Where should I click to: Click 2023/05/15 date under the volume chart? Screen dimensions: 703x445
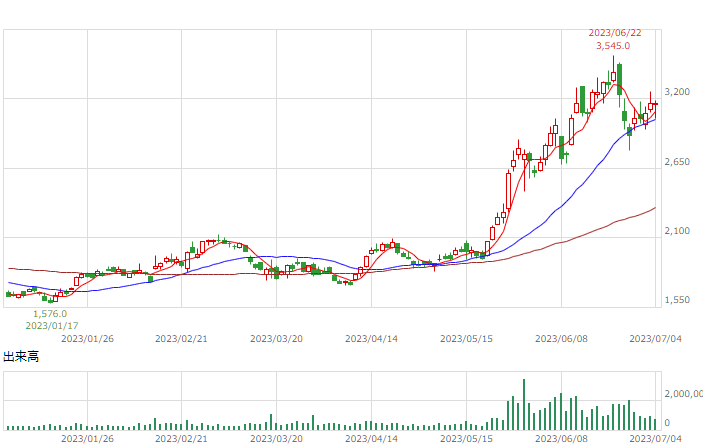click(x=466, y=439)
